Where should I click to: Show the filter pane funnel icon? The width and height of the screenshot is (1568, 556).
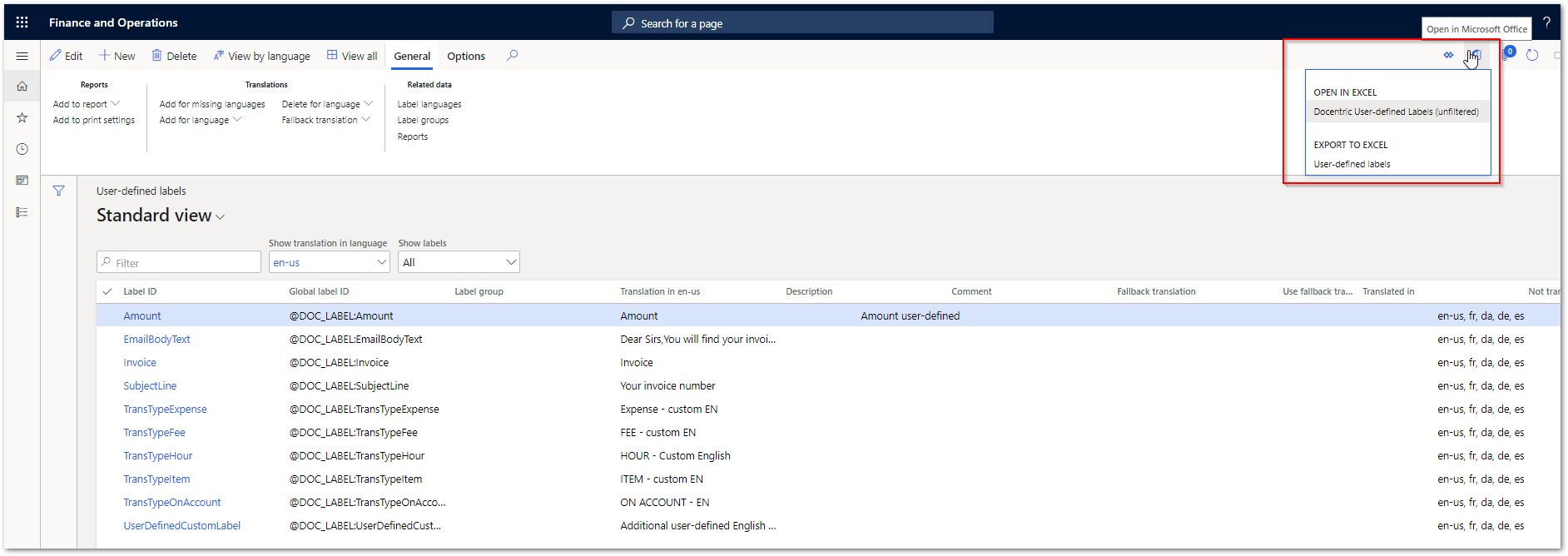pyautogui.click(x=59, y=191)
